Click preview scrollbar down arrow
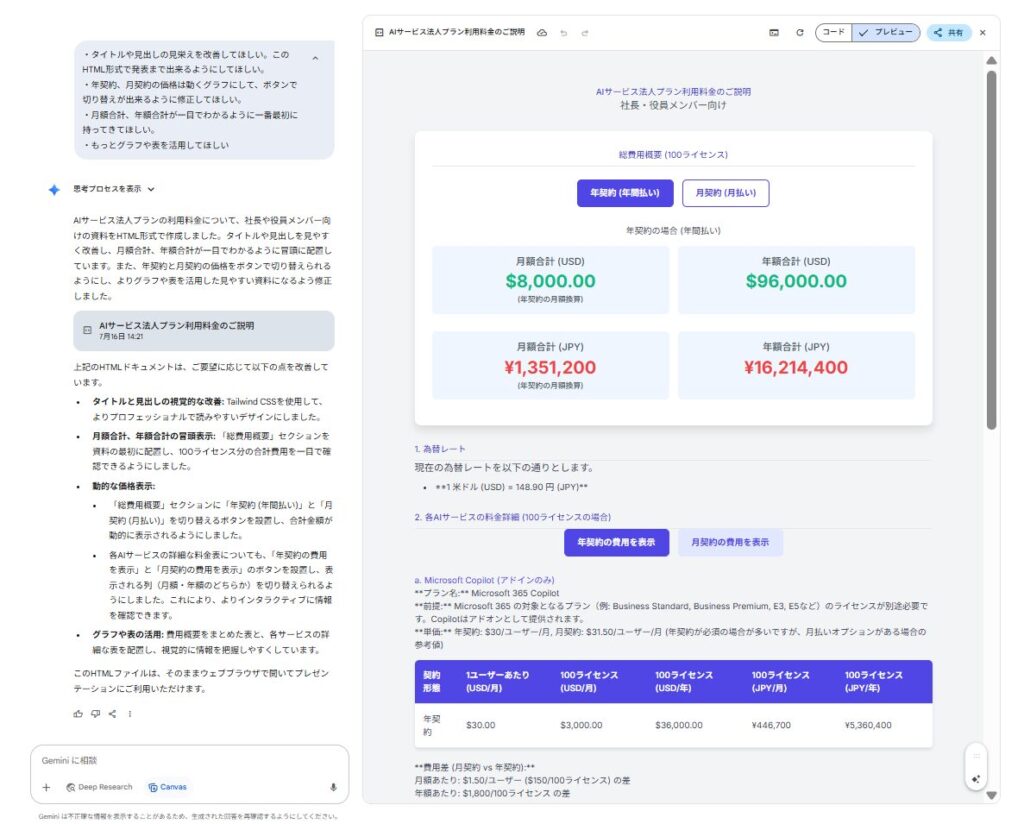This screenshot has height=824, width=1024. point(991,795)
